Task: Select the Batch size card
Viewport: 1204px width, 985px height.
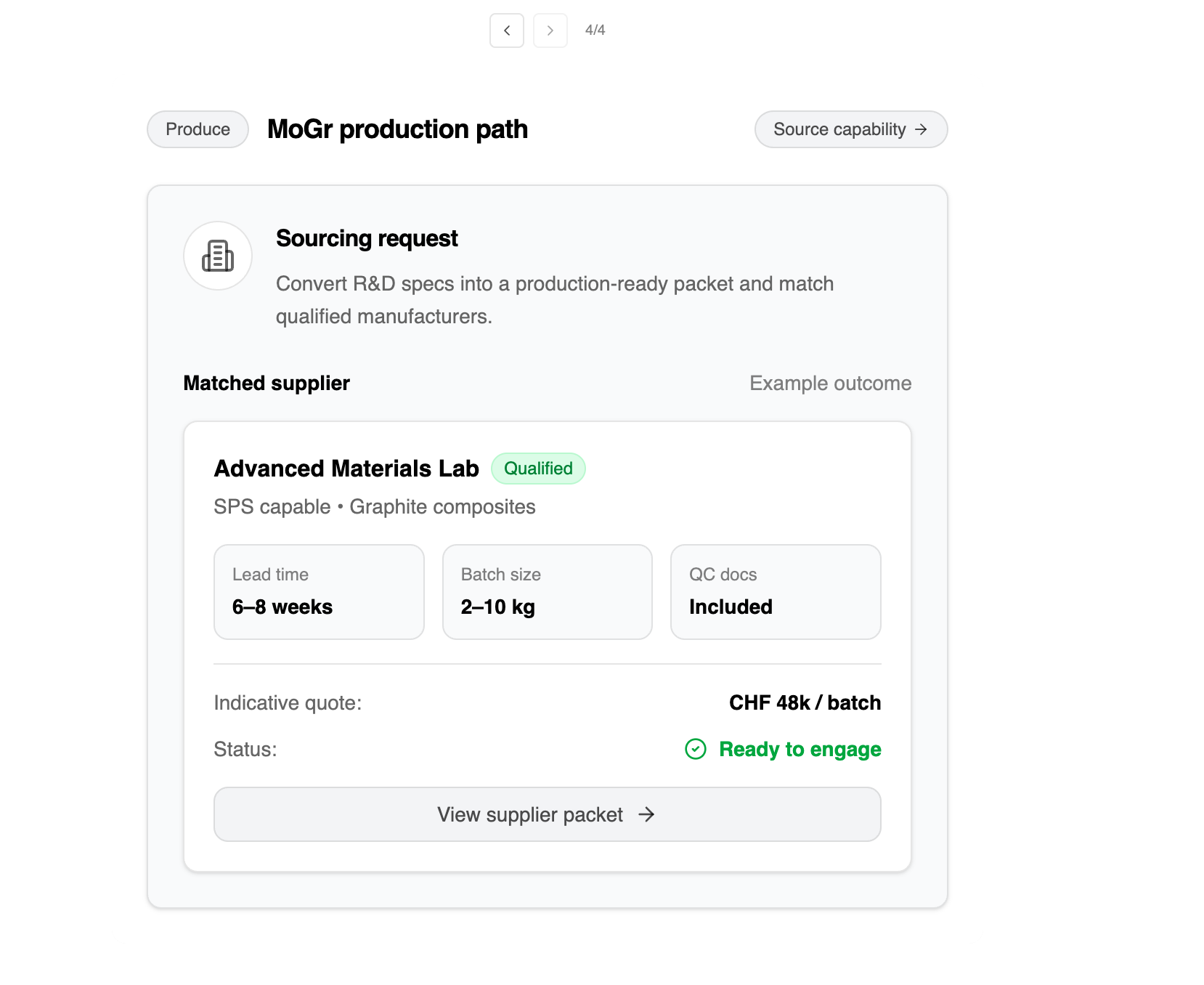Action: point(547,592)
